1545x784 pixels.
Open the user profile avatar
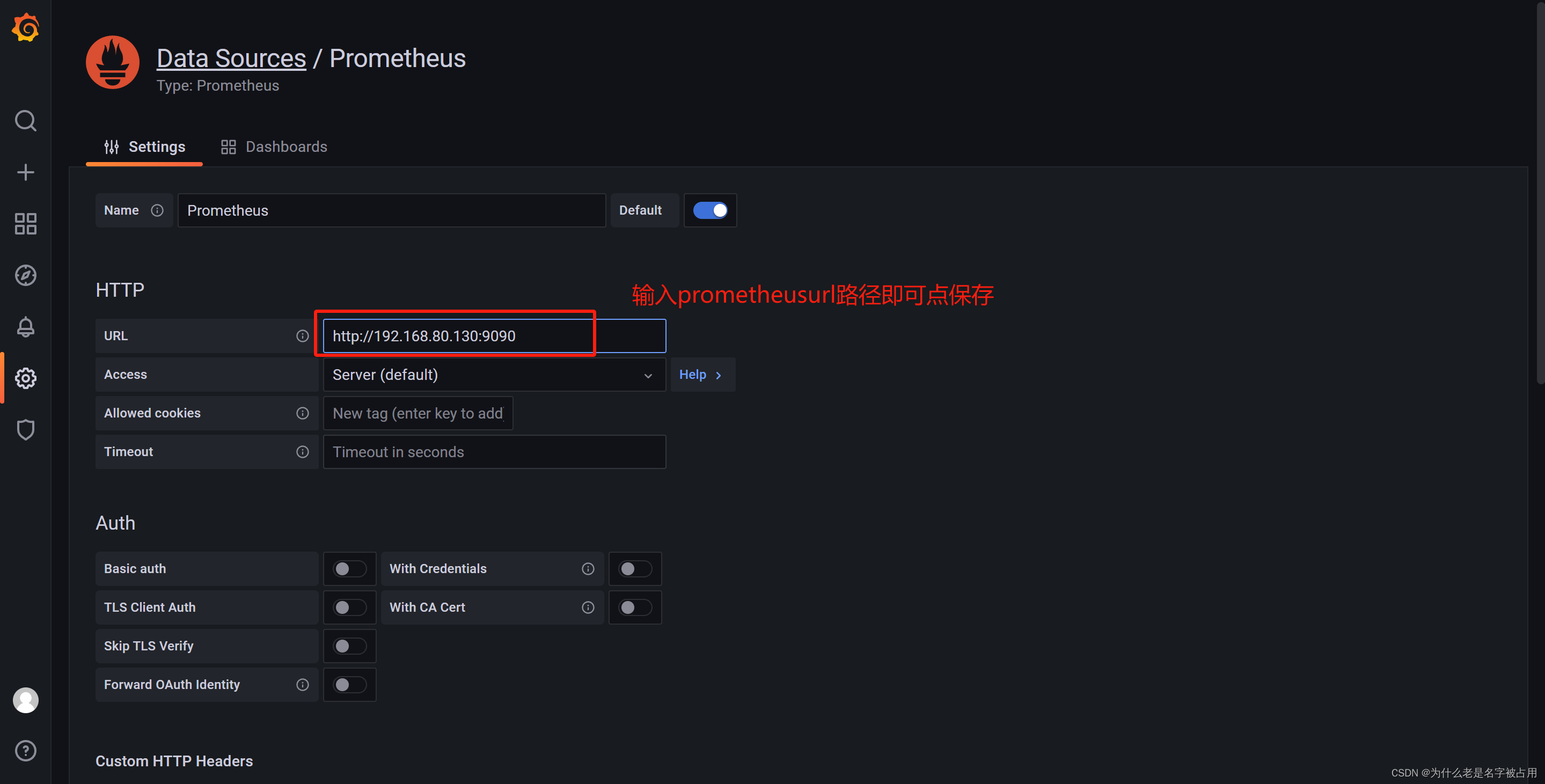point(25,700)
